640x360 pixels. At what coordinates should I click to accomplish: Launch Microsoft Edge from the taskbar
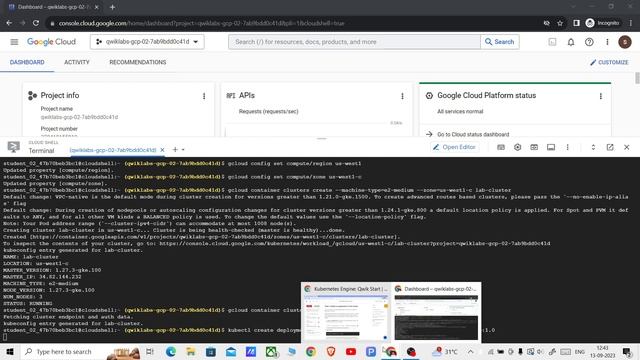[x=171, y=351]
